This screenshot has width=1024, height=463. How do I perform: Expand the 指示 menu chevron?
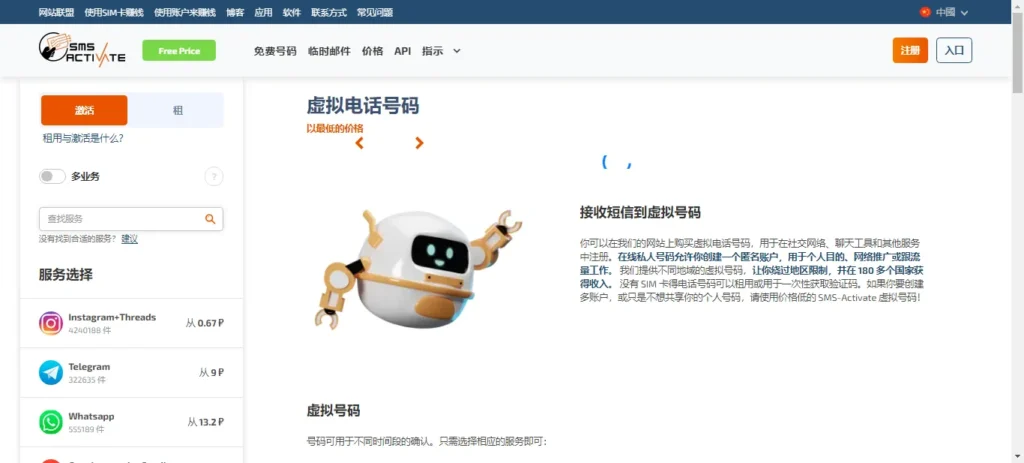(x=457, y=51)
